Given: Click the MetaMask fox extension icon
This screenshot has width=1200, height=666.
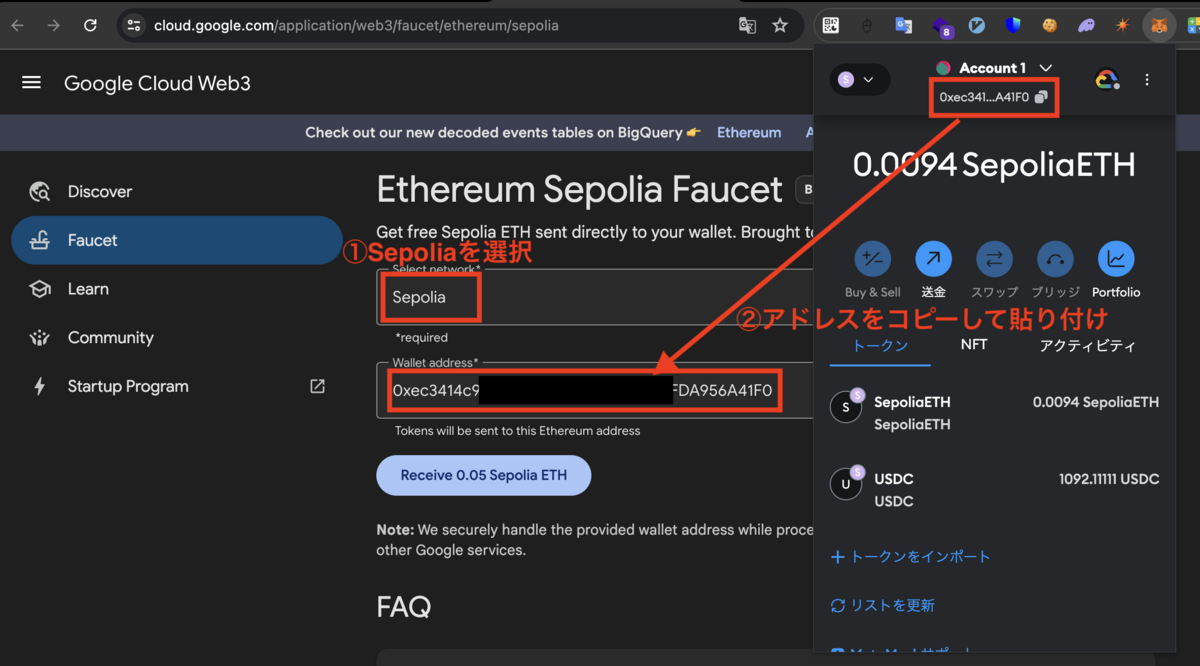Looking at the screenshot, I should pyautogui.click(x=1158, y=25).
